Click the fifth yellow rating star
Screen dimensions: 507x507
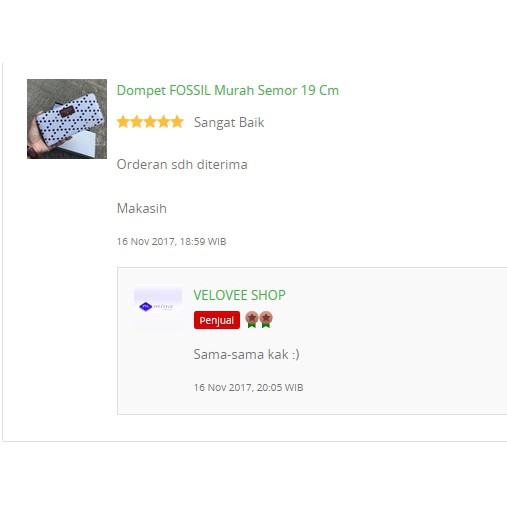tap(177, 122)
